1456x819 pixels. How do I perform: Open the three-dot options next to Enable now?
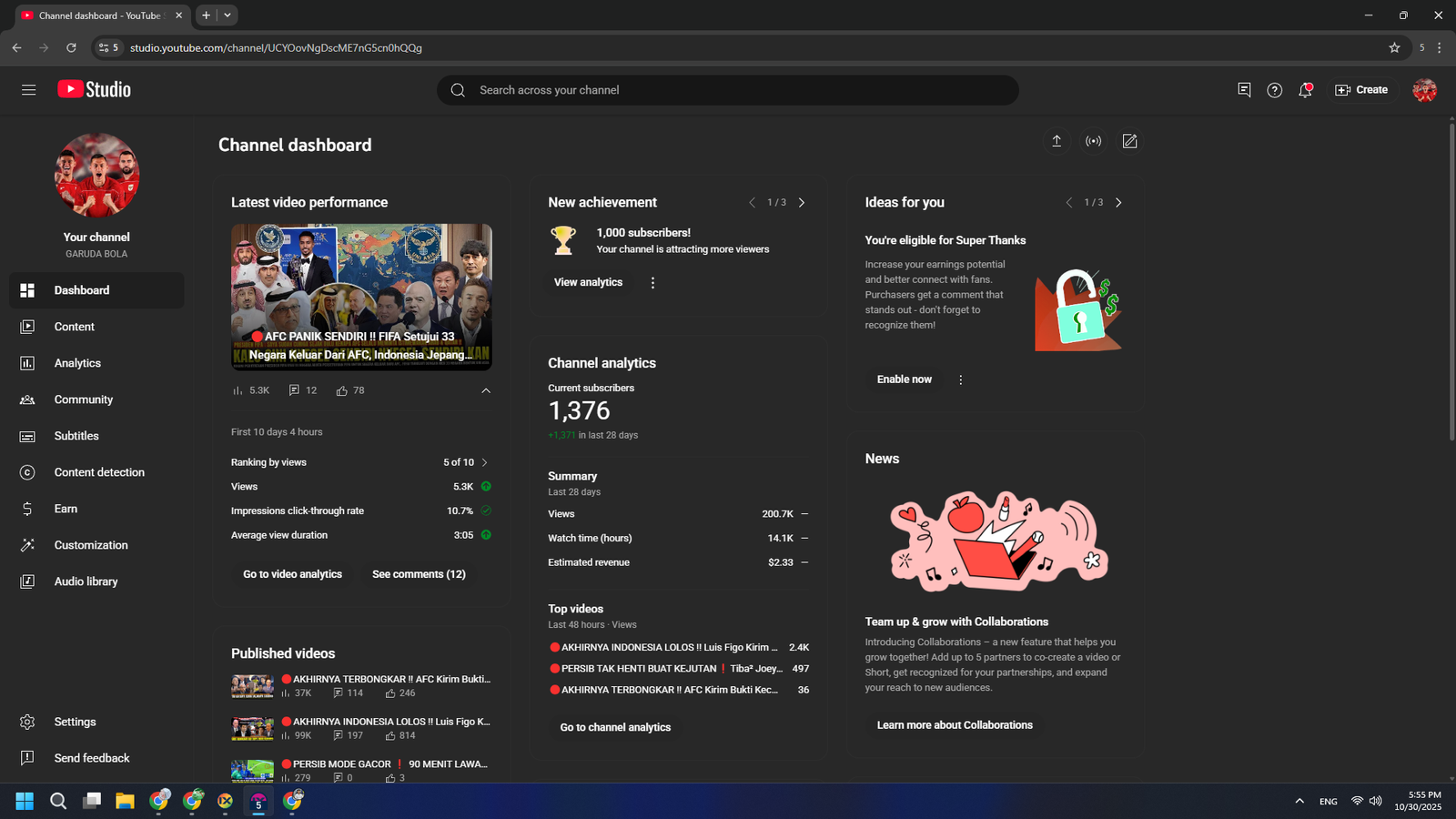tap(960, 379)
